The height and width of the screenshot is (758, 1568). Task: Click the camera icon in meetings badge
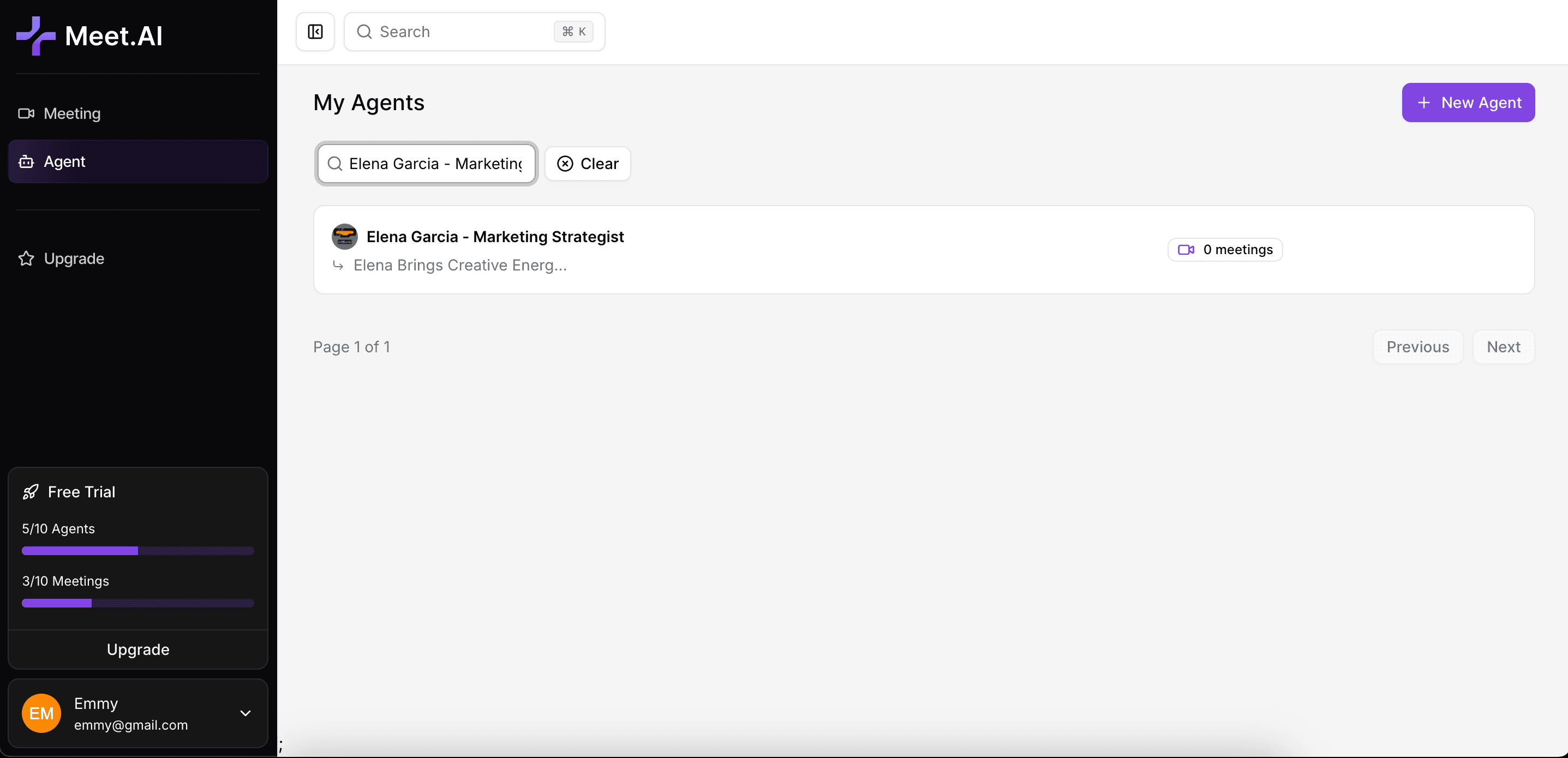1186,250
